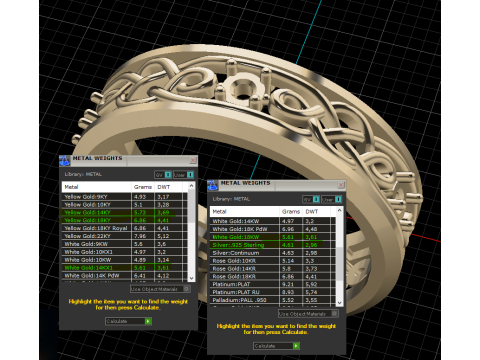The width and height of the screenshot is (480, 360).
Task: Select the Silver:Continuum row
Action: coord(273,253)
